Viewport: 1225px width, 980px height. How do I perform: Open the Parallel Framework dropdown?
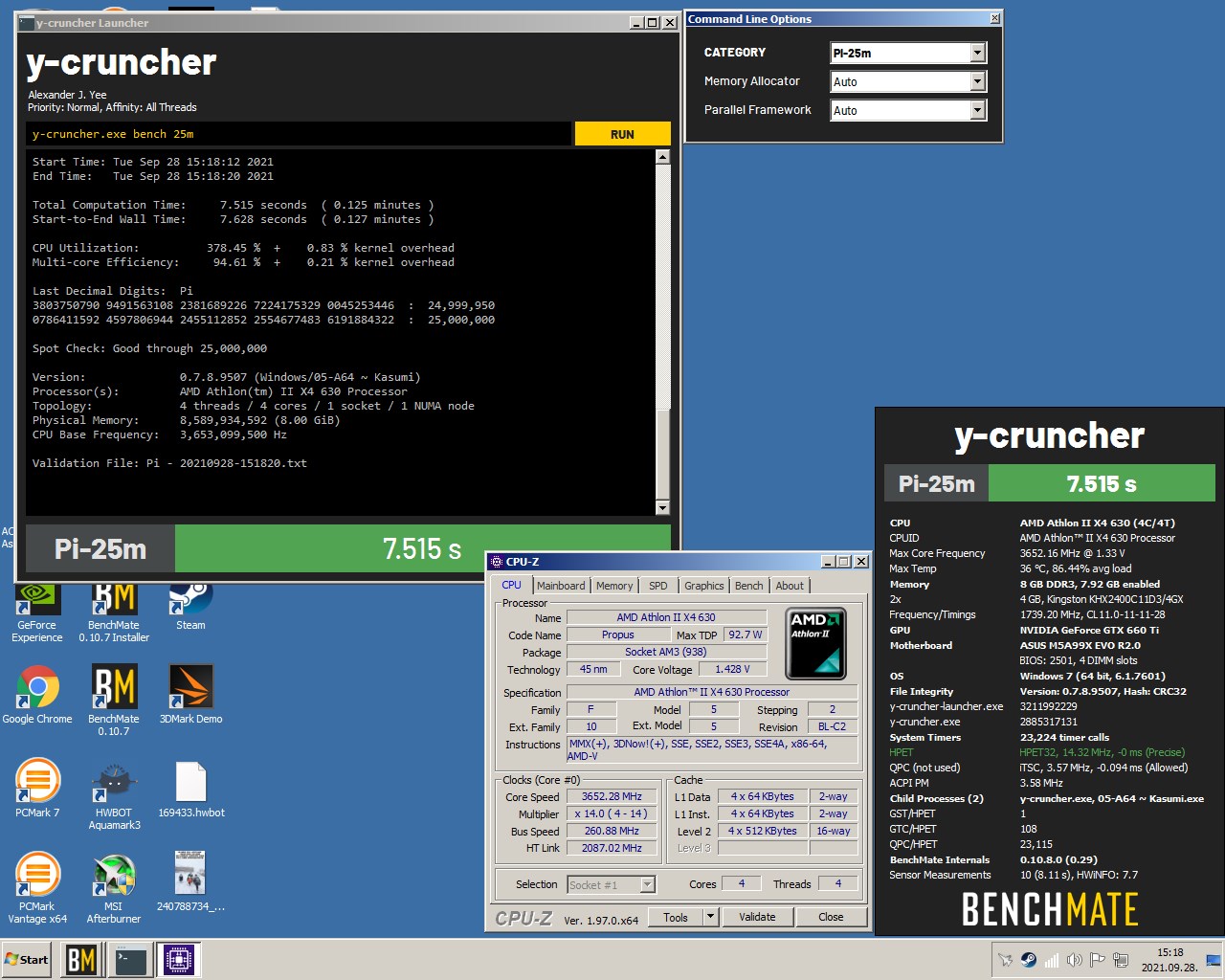[977, 110]
